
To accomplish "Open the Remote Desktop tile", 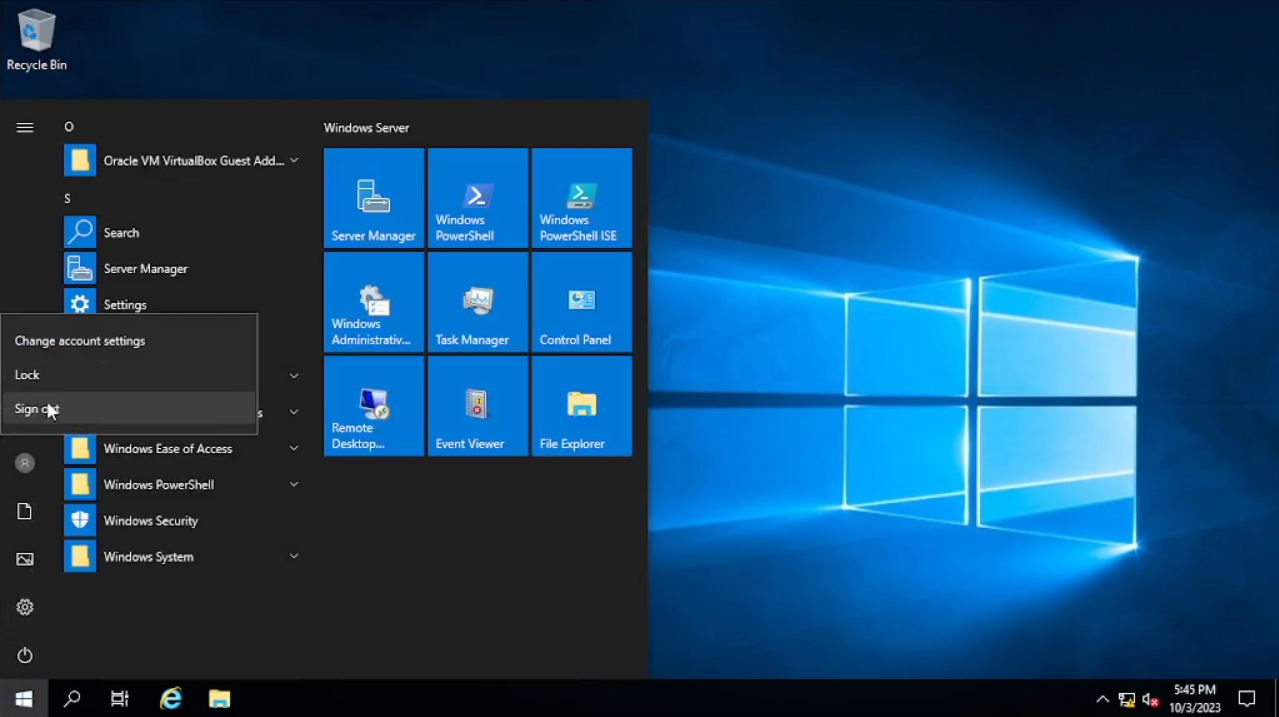I will (373, 406).
